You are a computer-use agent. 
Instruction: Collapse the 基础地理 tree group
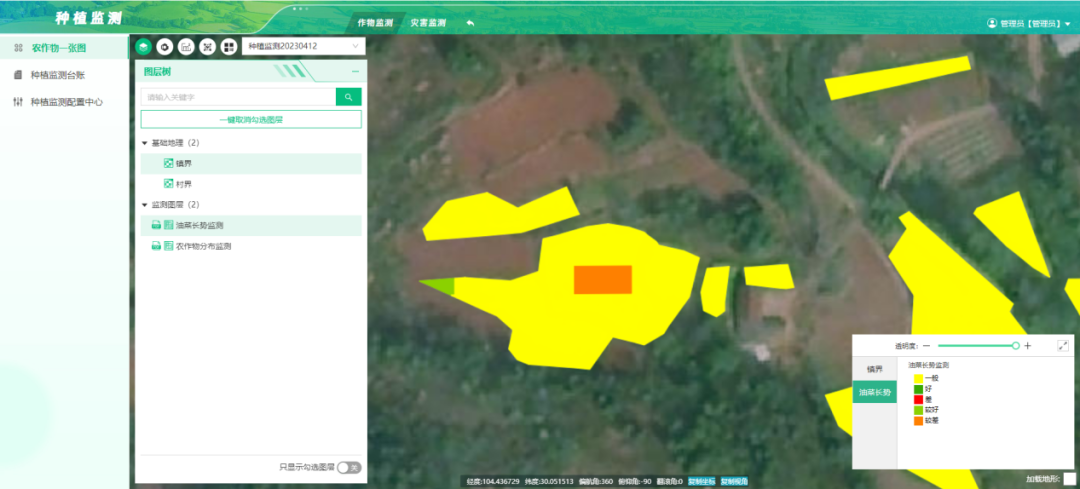point(144,143)
